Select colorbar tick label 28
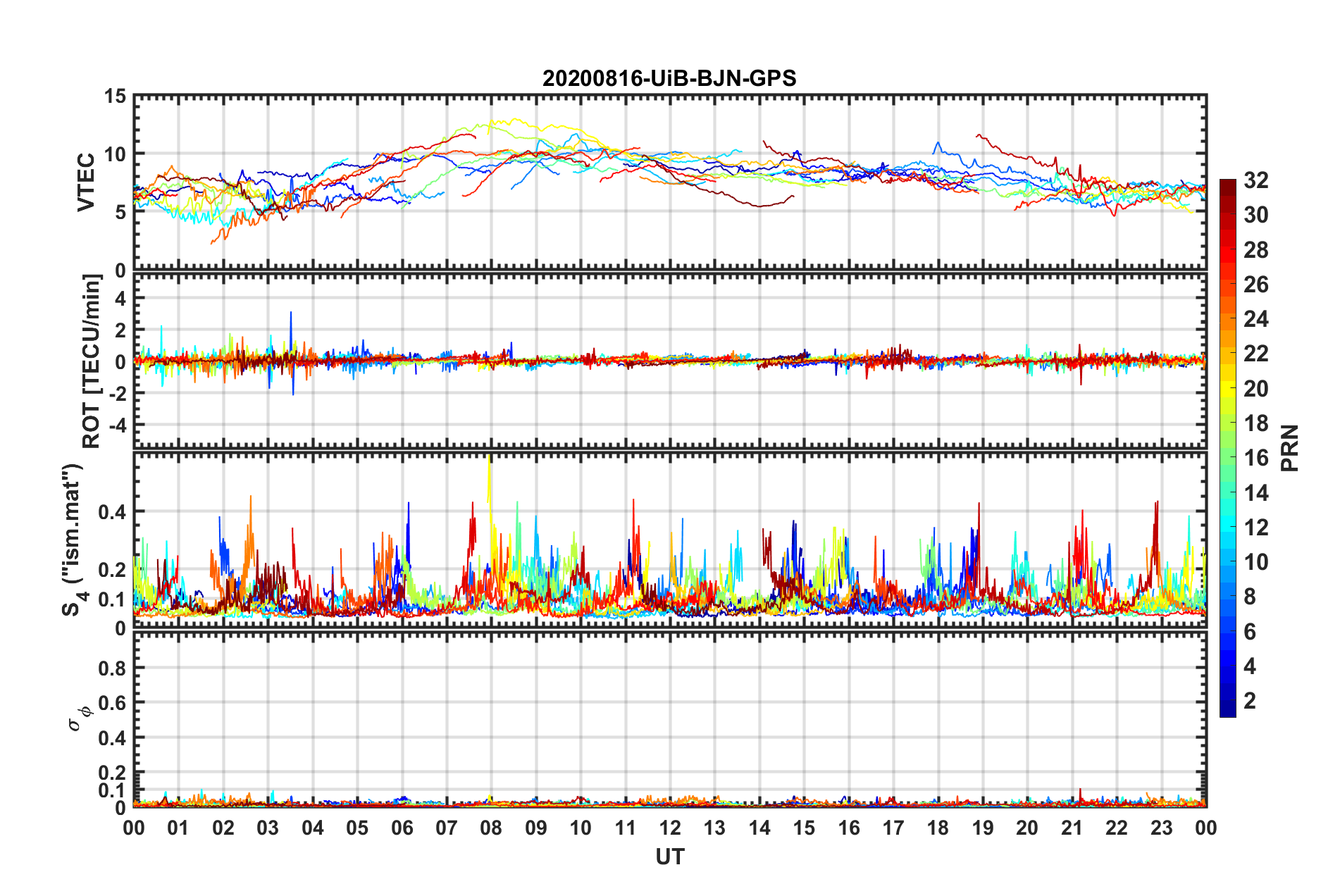Screen dimensions: 1340x896 (1255, 250)
